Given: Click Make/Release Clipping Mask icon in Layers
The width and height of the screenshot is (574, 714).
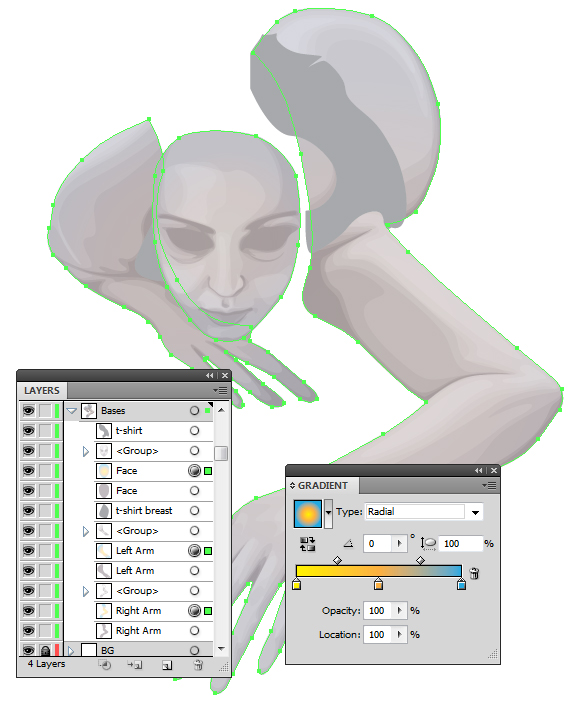Looking at the screenshot, I should click(106, 665).
